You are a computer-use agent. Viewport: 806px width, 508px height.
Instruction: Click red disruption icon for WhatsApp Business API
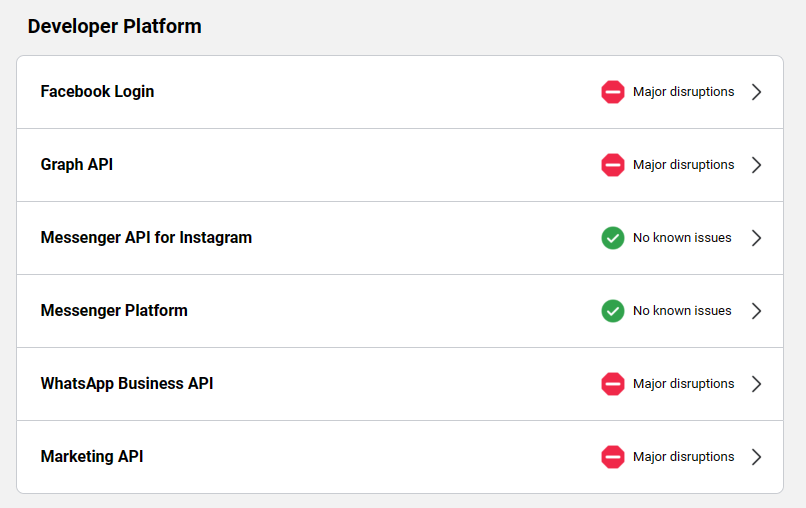click(x=613, y=384)
